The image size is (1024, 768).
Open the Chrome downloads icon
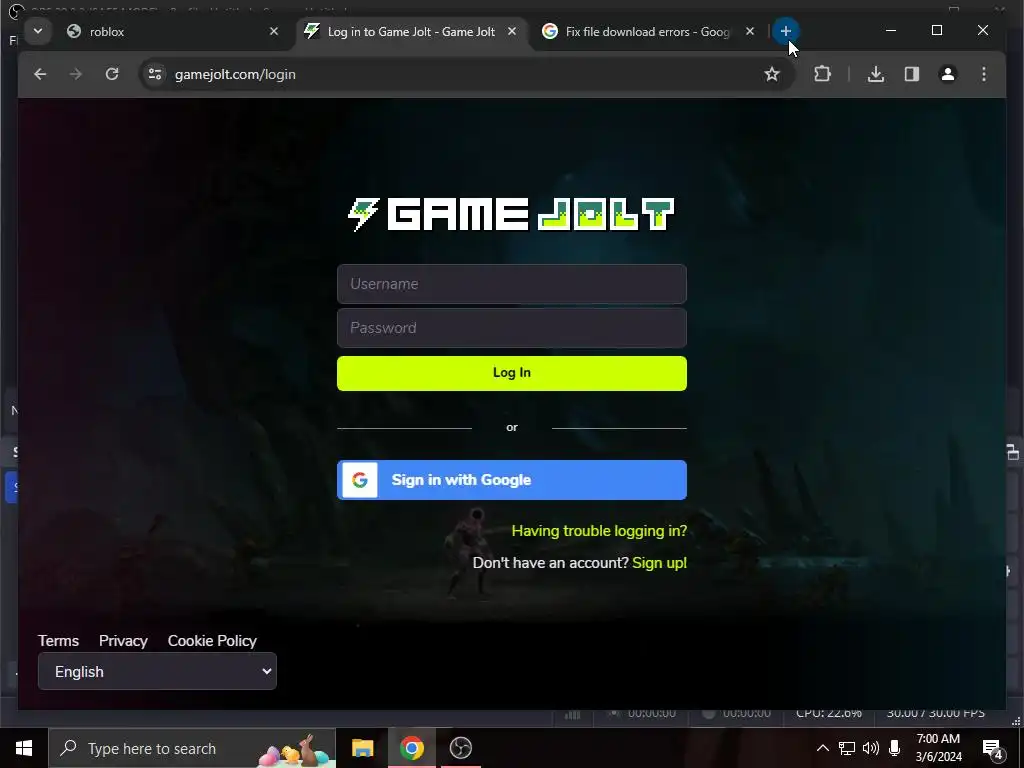[876, 74]
